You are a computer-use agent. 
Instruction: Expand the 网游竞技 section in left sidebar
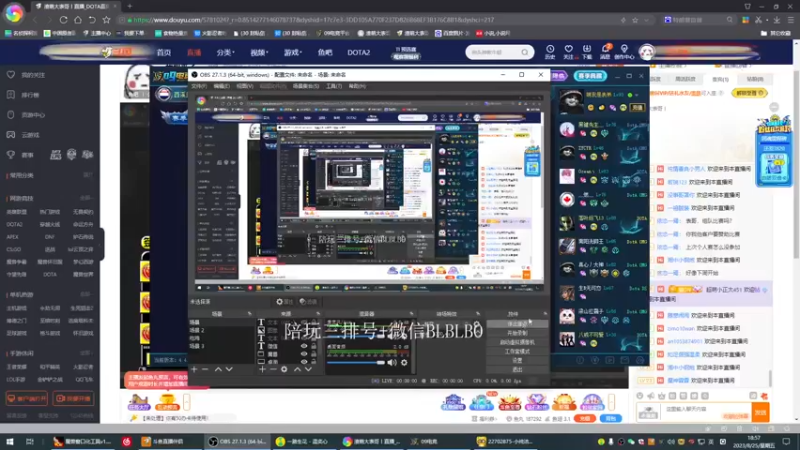86,198
